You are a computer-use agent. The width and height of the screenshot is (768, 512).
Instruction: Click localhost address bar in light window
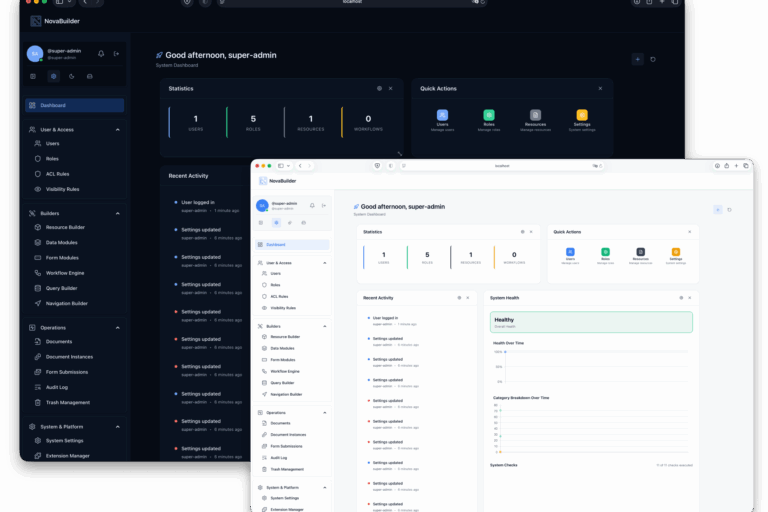pos(503,166)
